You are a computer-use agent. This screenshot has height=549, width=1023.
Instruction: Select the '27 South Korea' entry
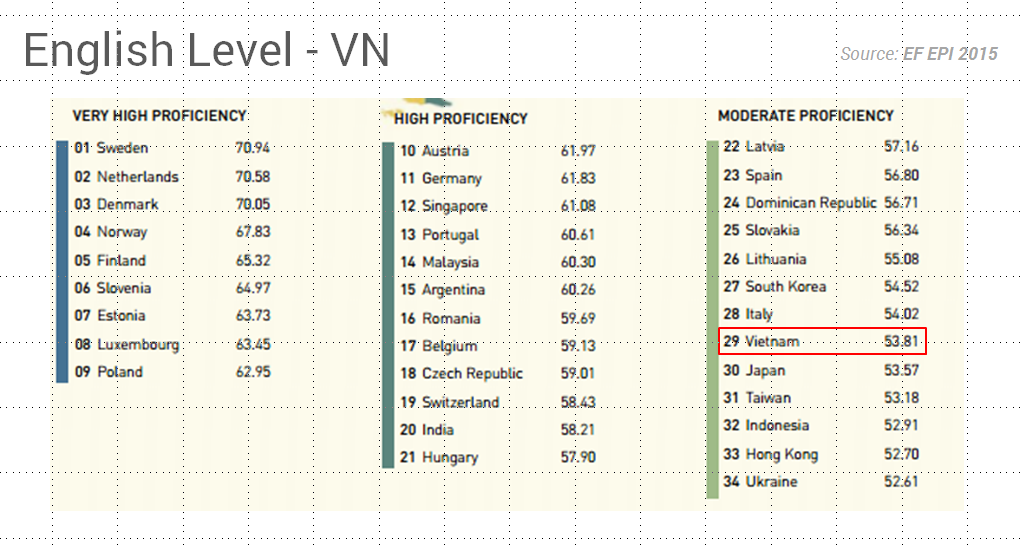[774, 287]
